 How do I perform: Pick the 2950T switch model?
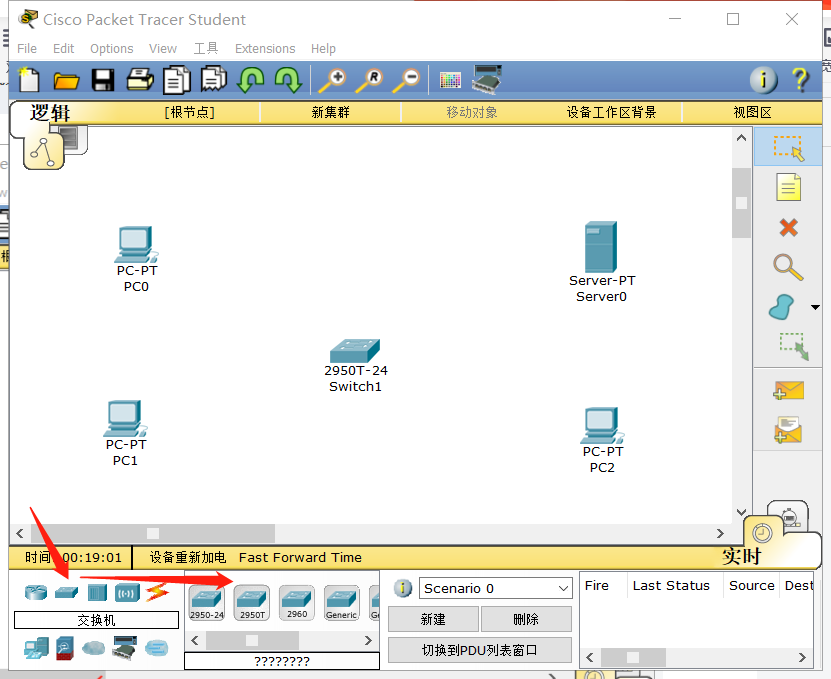point(252,603)
